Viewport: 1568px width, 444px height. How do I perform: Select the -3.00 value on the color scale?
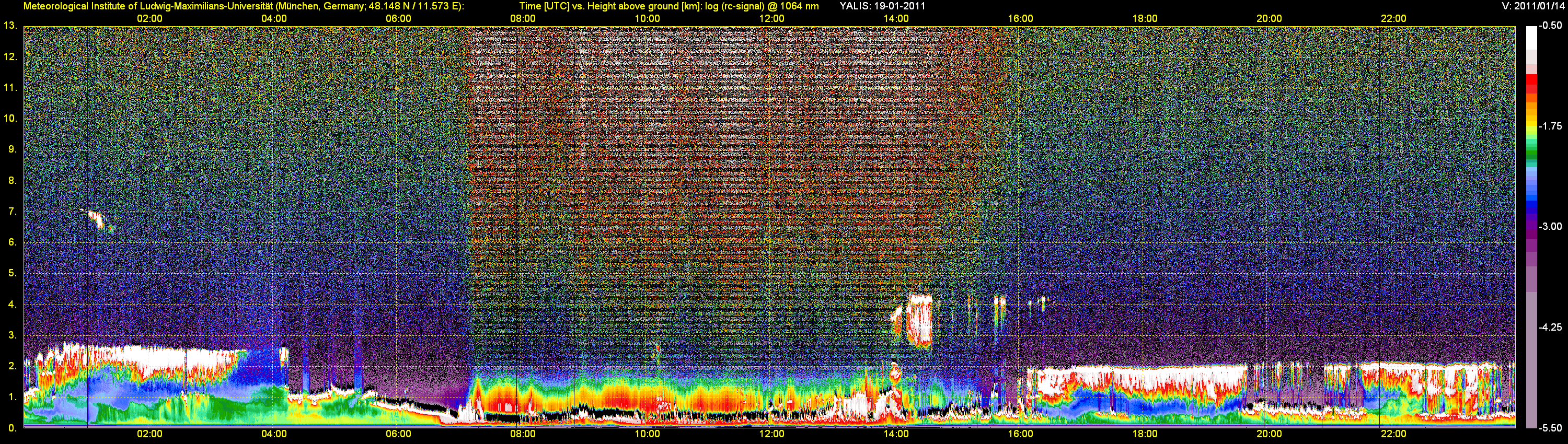[1550, 226]
